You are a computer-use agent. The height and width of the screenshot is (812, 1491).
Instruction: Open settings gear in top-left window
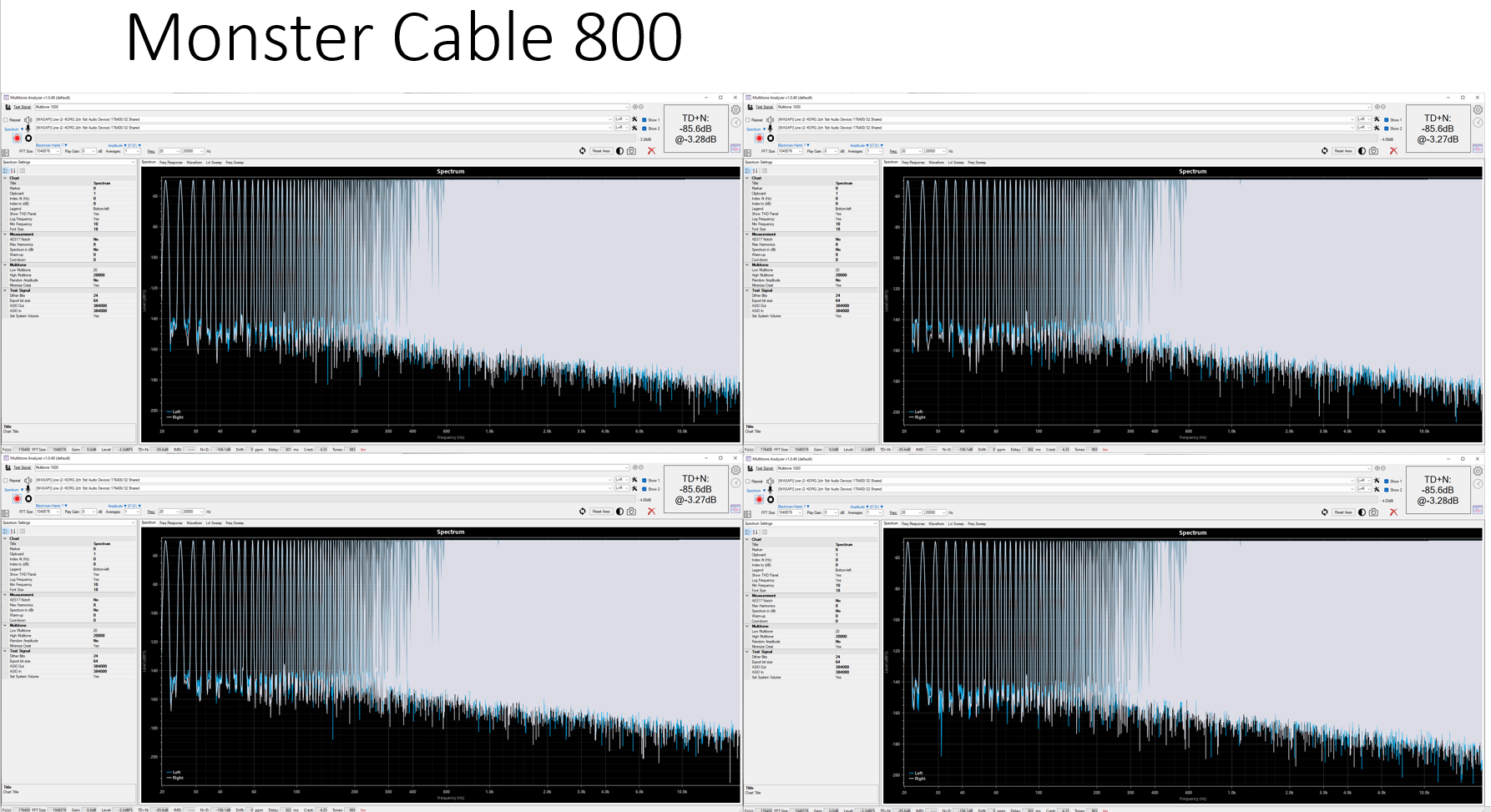coord(735,109)
